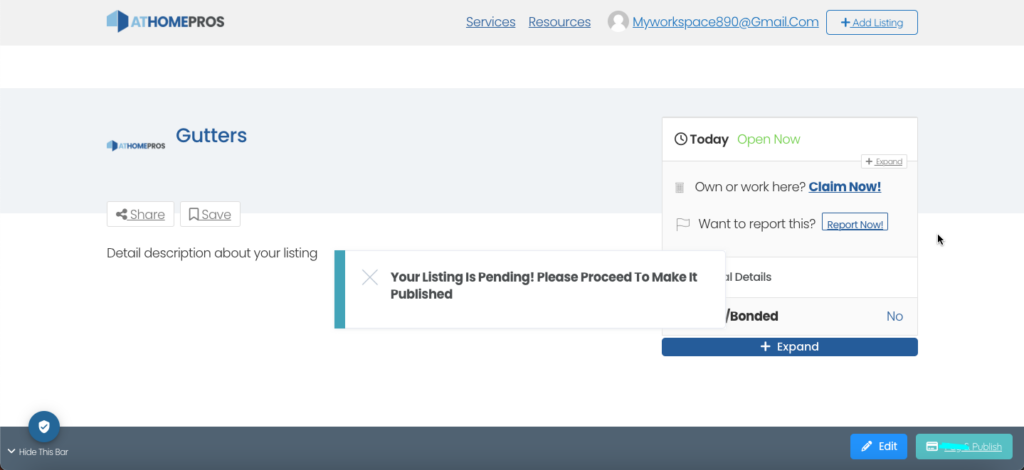Viewport: 1024px width, 470px height.
Task: Click the Claim Now! link
Action: pos(844,187)
